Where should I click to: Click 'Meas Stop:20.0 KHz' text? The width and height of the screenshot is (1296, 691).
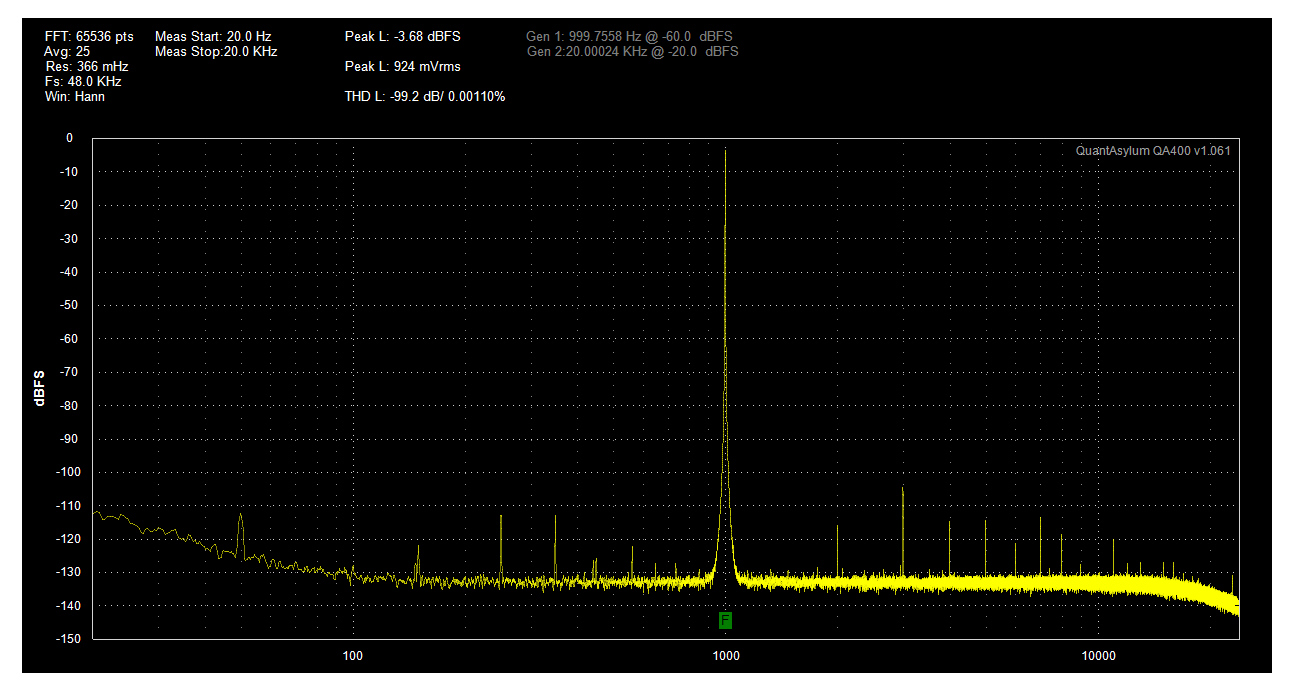pyautogui.click(x=216, y=51)
